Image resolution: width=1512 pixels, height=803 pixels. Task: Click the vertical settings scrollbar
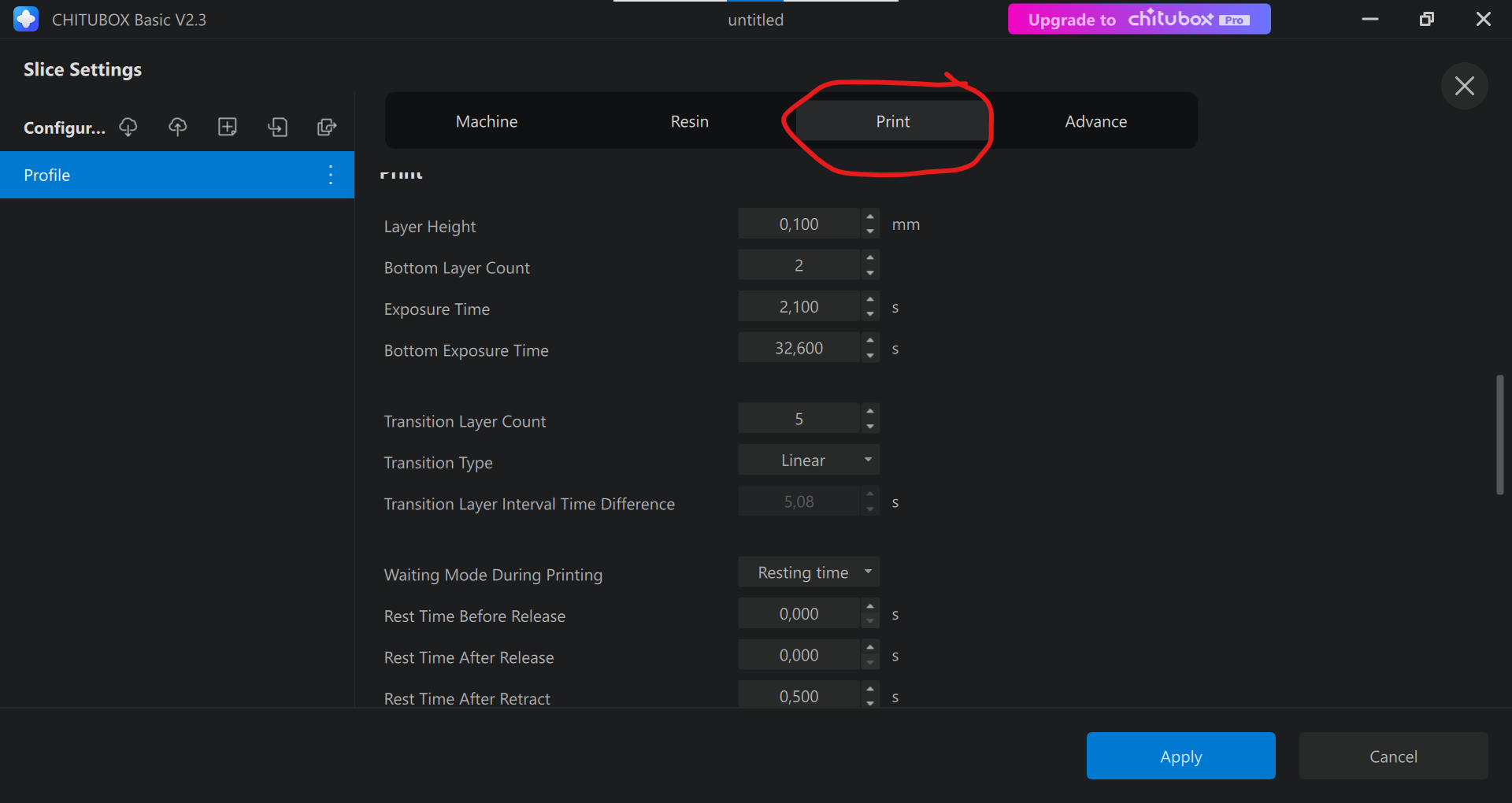[1500, 435]
